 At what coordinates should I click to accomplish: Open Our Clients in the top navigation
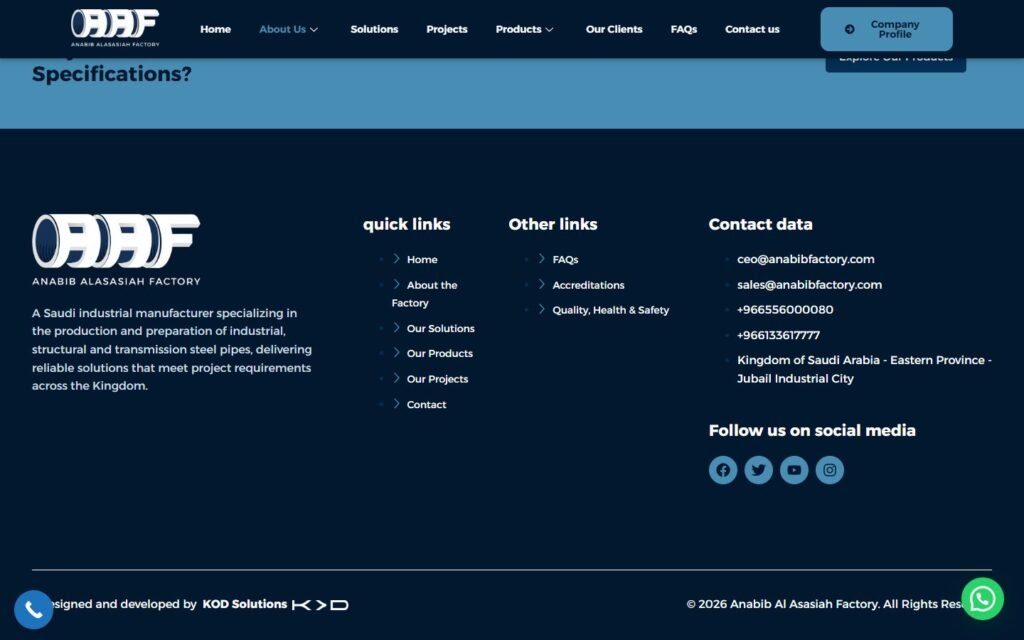pyautogui.click(x=614, y=29)
